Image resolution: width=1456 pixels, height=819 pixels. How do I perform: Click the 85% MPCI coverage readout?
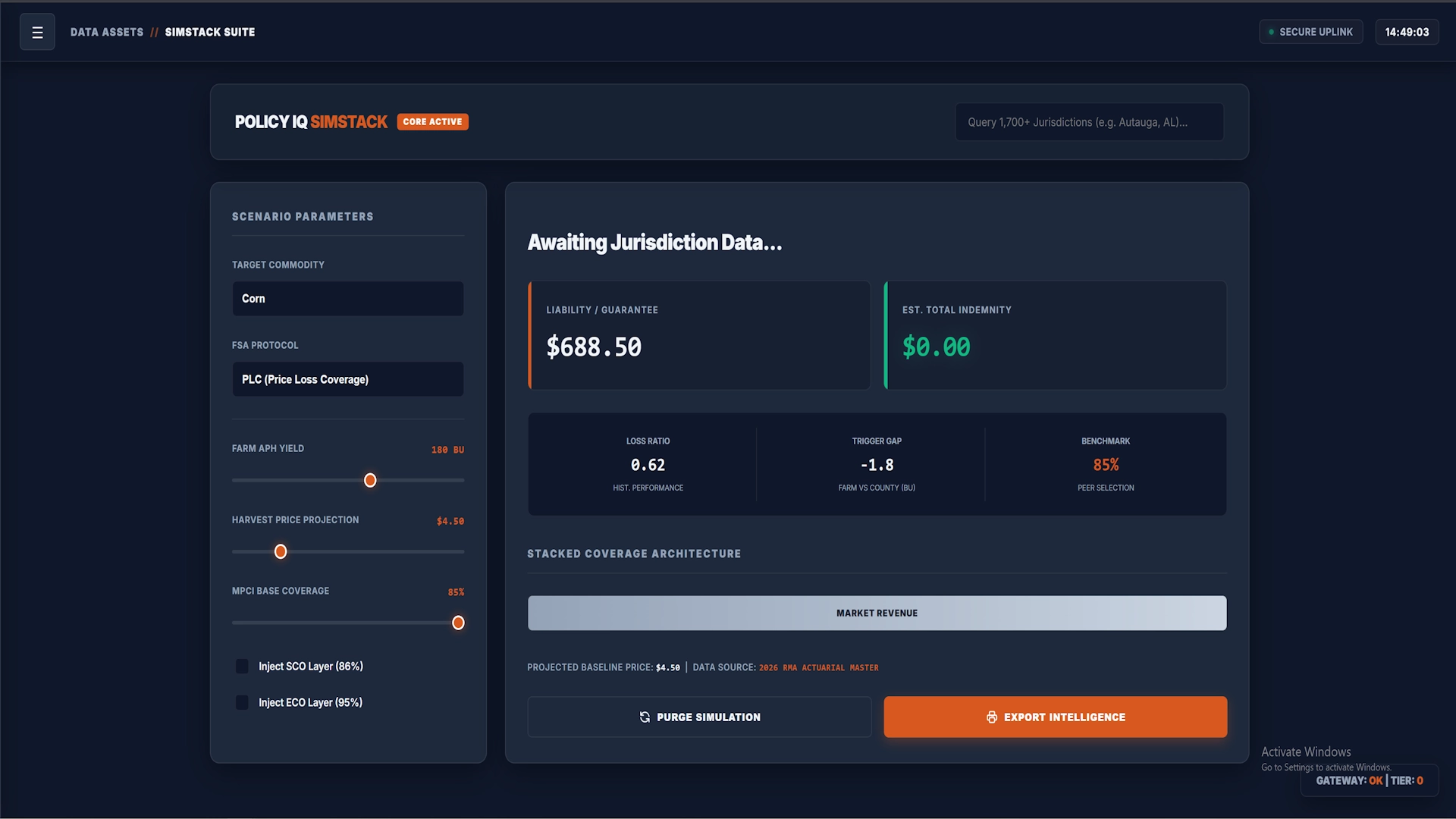(456, 592)
